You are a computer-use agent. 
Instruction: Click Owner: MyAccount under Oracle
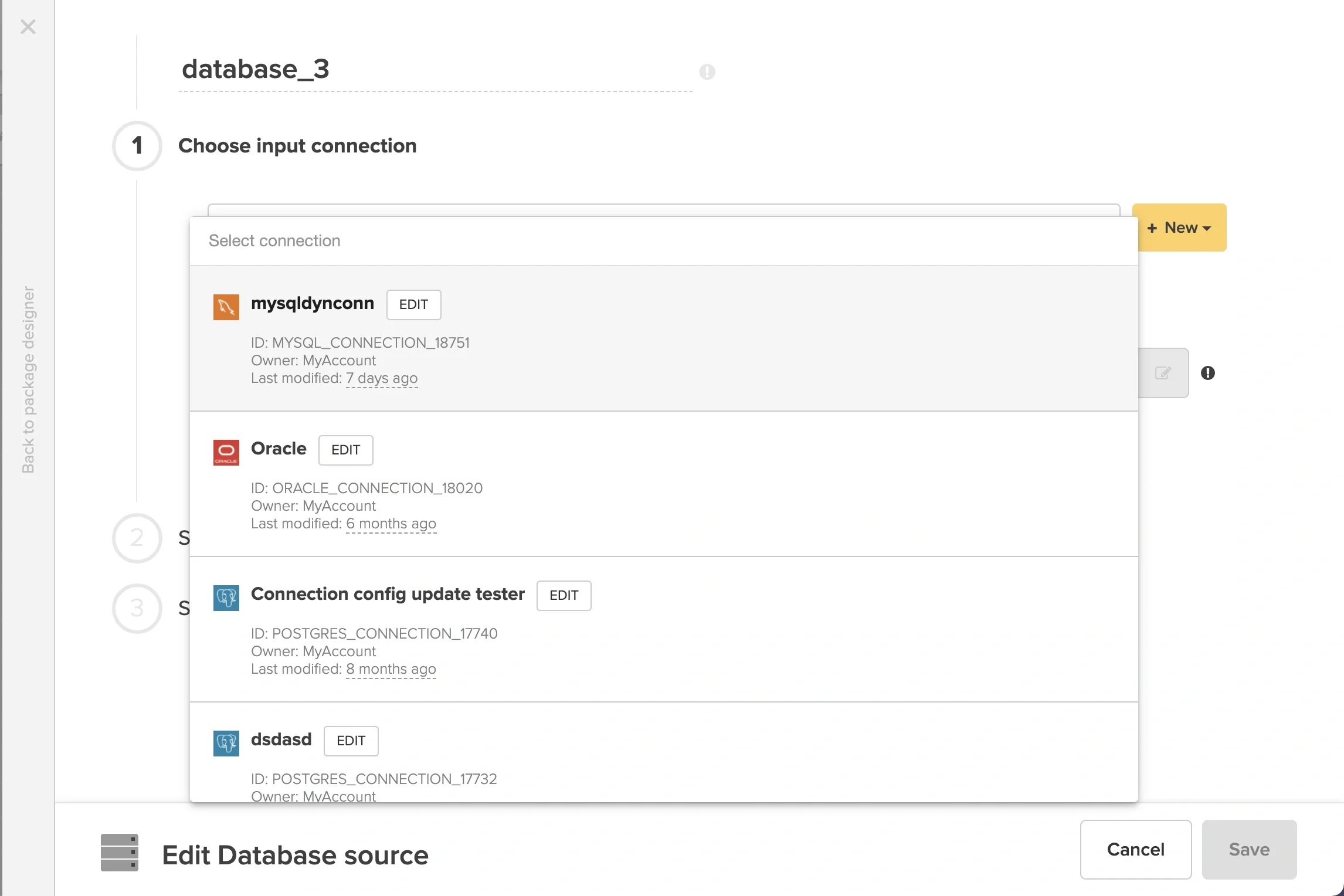pyautogui.click(x=313, y=505)
